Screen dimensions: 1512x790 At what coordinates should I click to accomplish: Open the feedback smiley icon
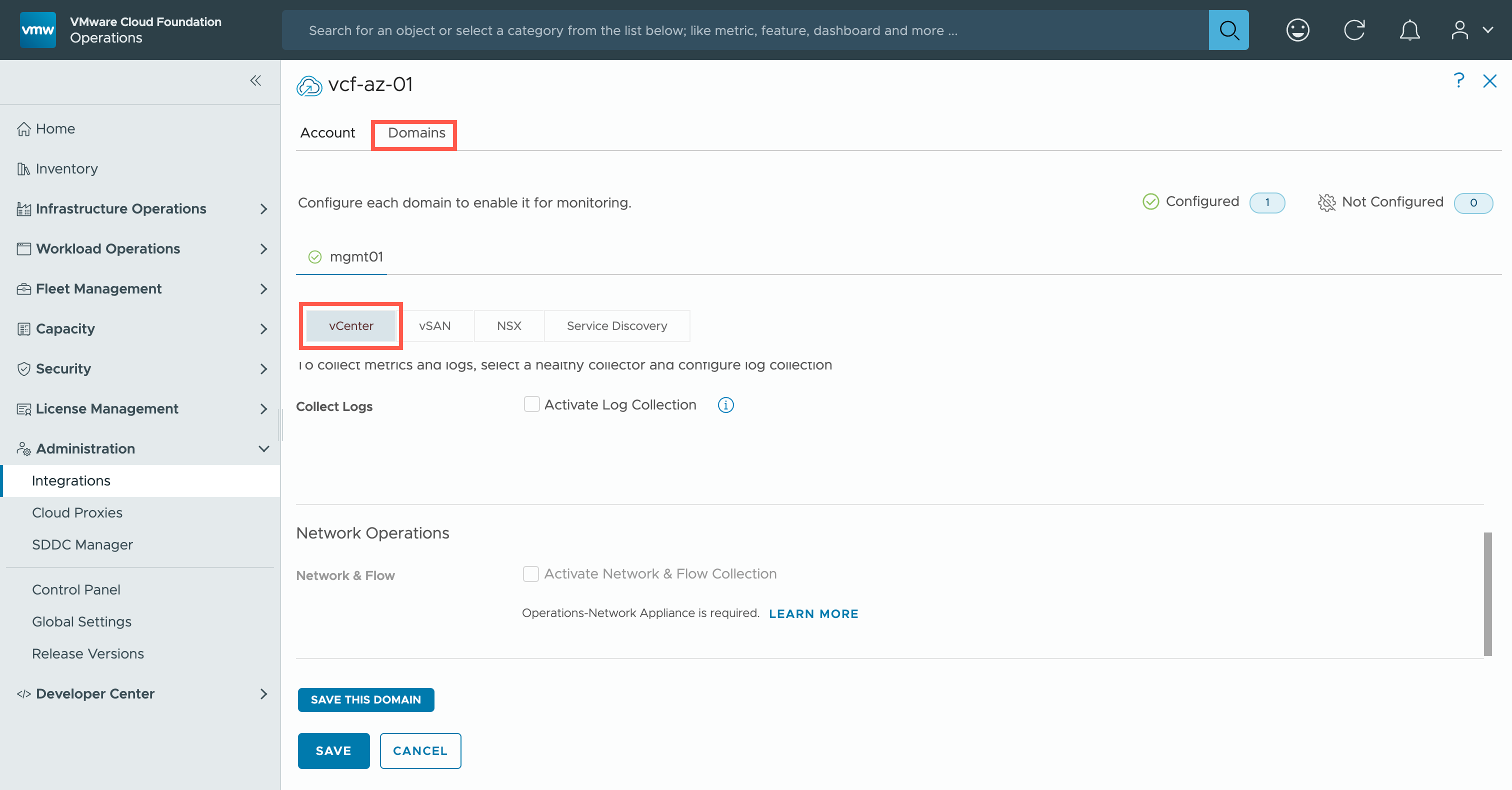point(1297,30)
